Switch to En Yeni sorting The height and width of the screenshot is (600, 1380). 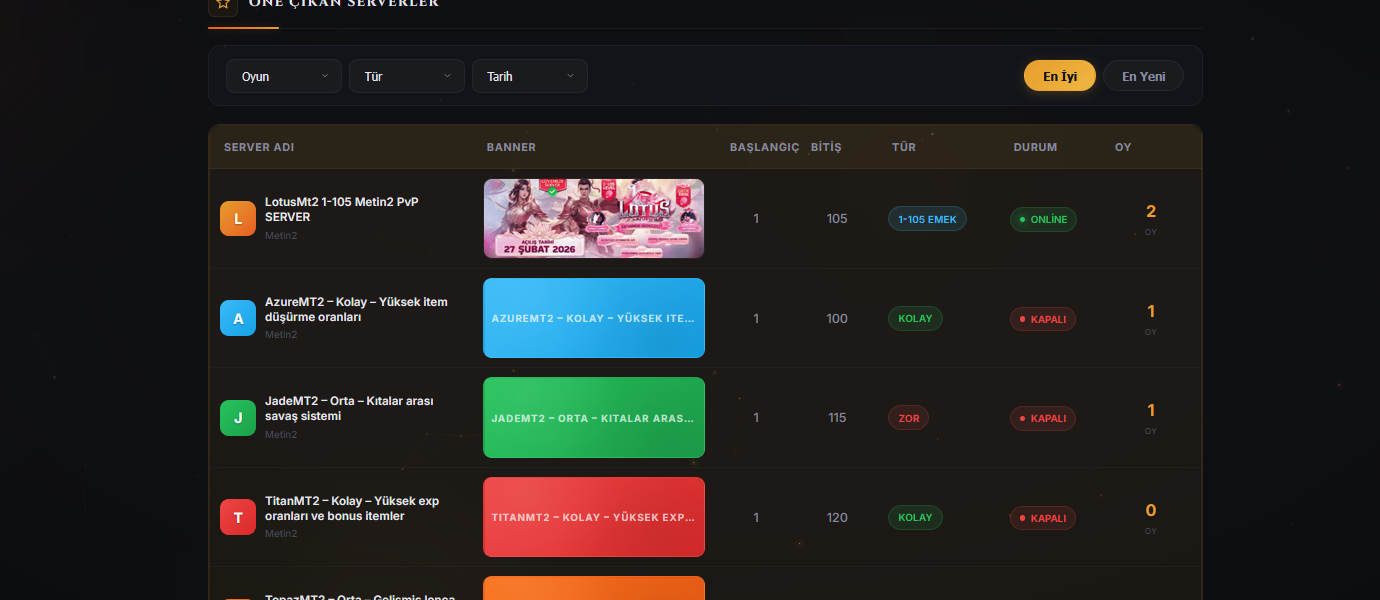coord(1143,76)
